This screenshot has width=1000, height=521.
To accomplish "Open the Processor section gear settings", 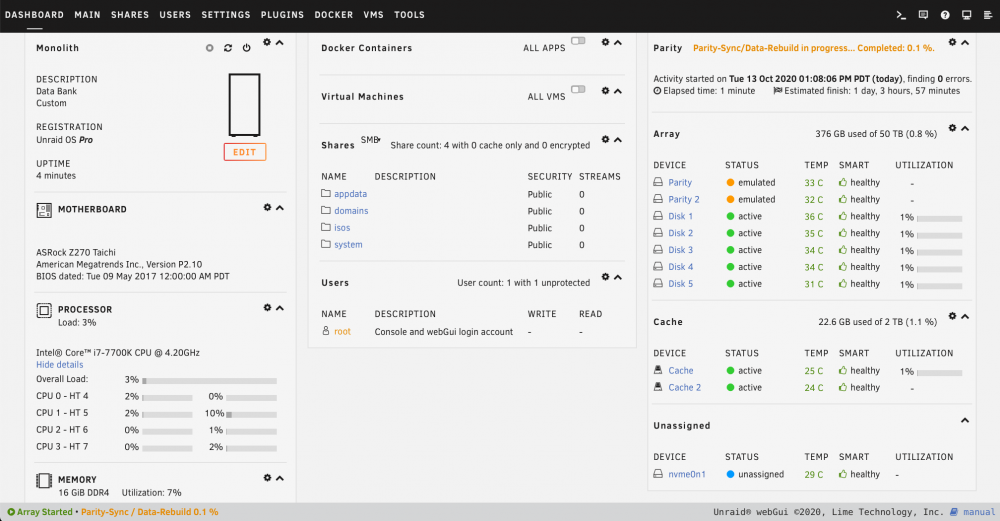I will 267,307.
